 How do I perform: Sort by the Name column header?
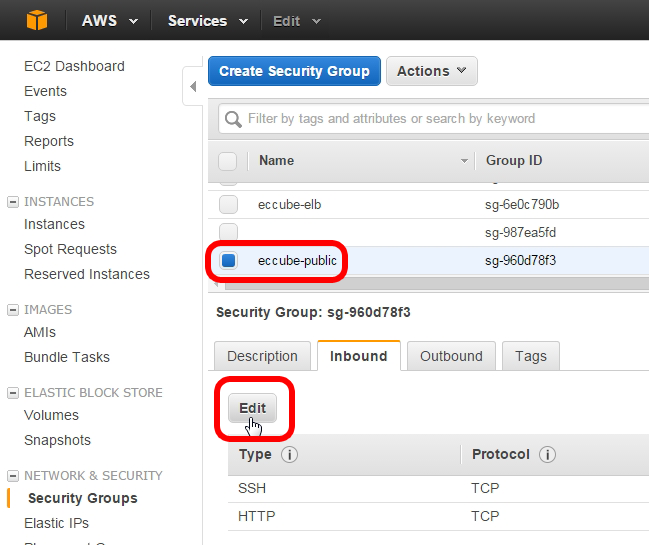coord(276,161)
